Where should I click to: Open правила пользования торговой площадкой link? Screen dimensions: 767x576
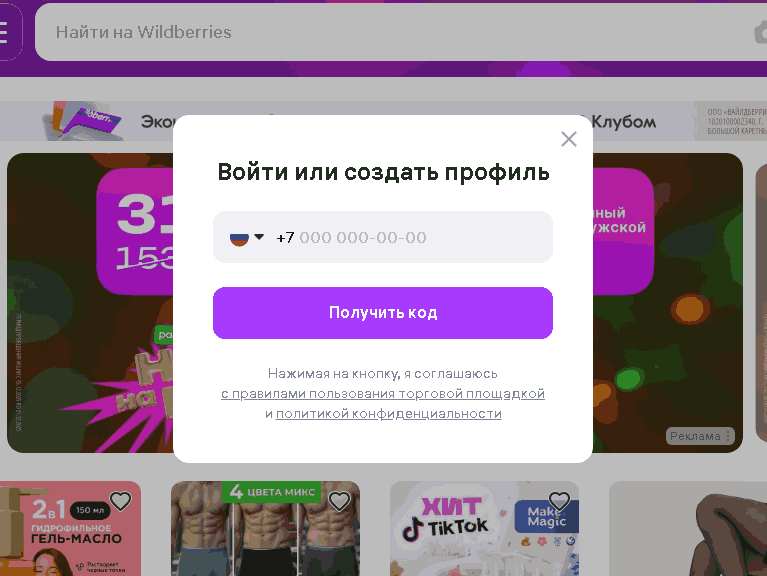click(x=383, y=394)
